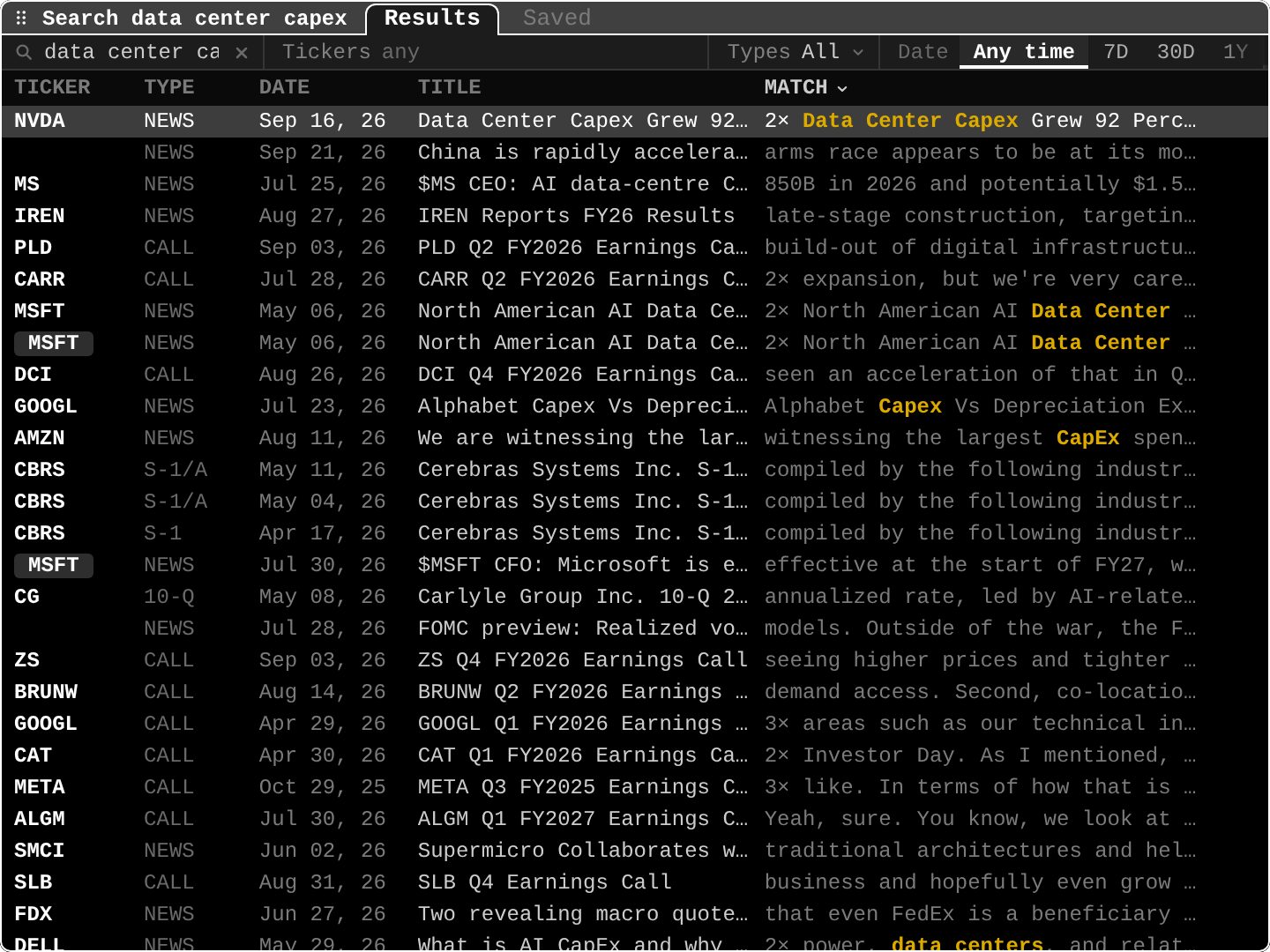Open the GOOGL Q1 FY2026 Earnings title
1270x952 pixels.
(x=582, y=724)
